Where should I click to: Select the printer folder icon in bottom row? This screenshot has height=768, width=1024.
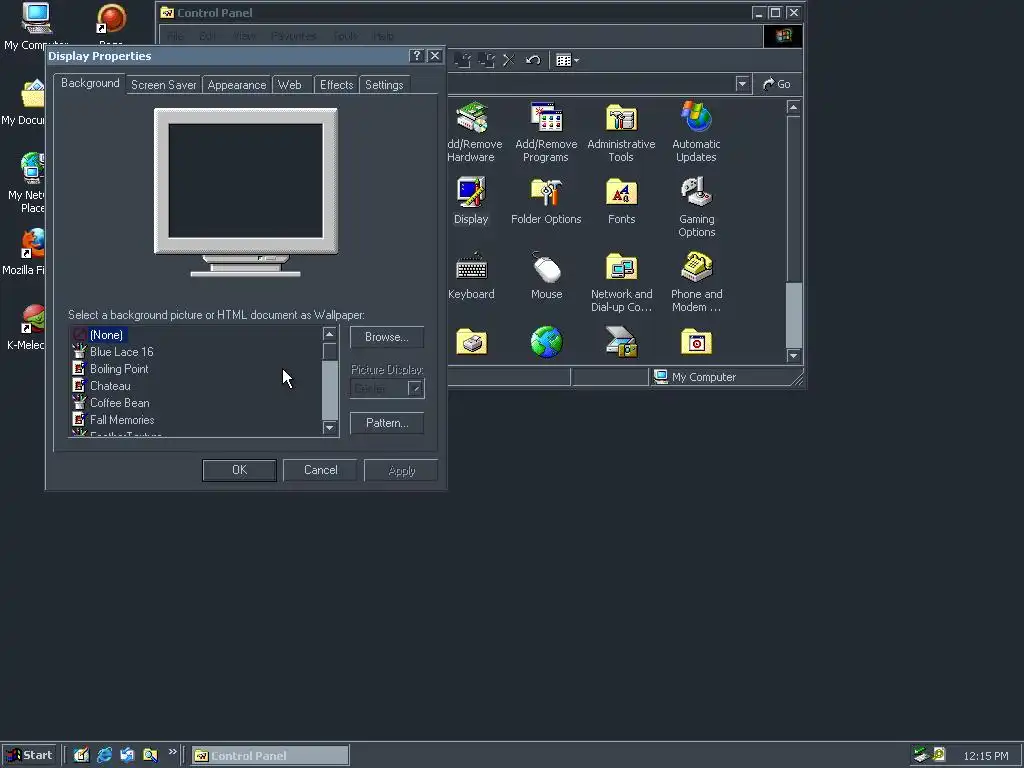[472, 342]
